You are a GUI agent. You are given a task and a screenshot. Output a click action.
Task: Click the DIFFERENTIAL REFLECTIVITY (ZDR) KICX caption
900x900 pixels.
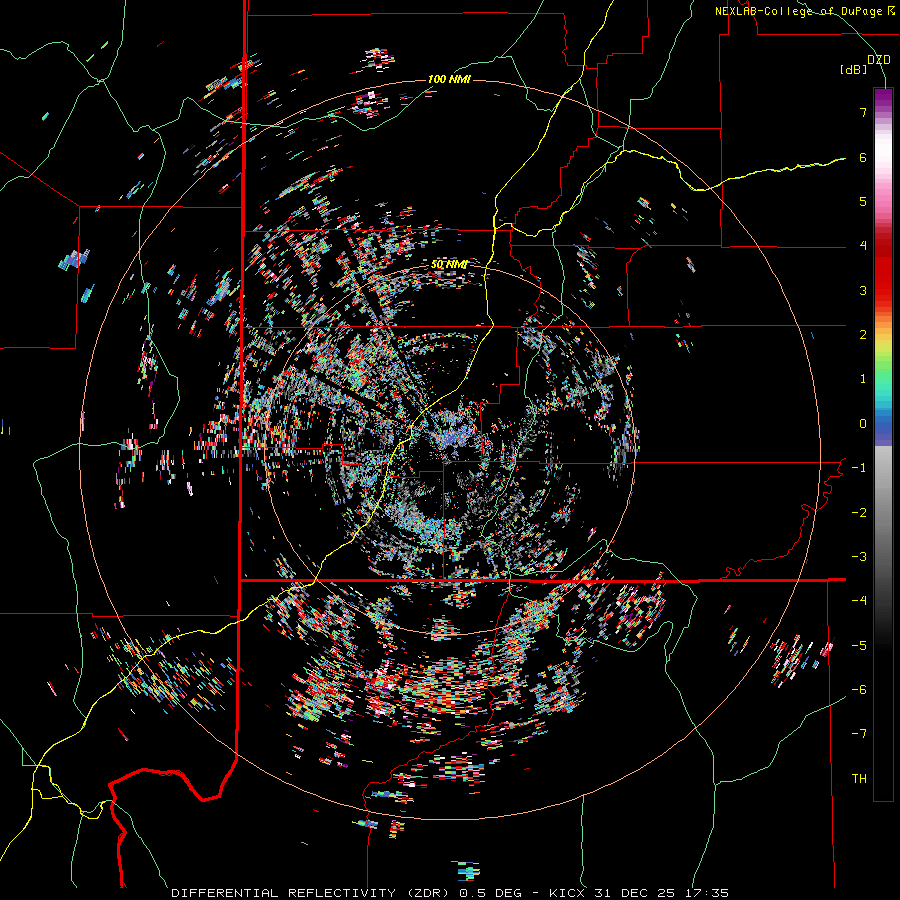pyautogui.click(x=450, y=893)
